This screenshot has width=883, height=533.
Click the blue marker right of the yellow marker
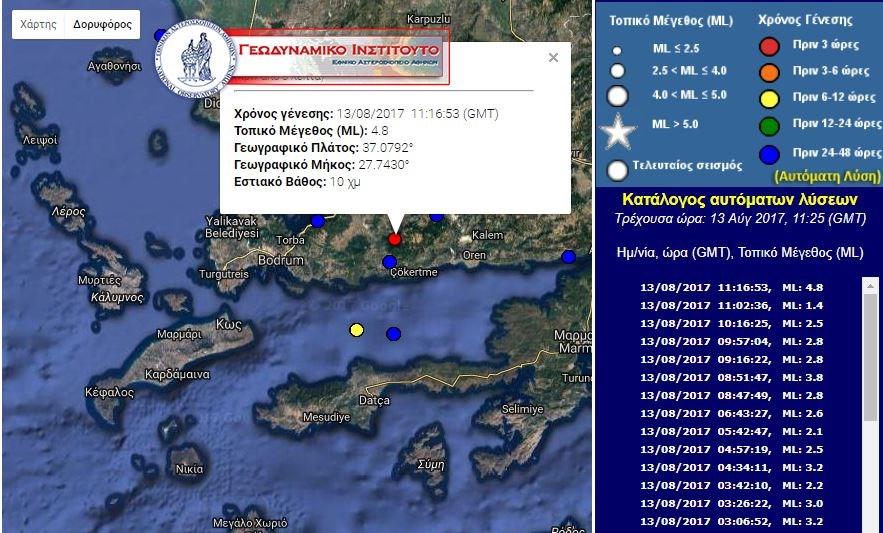393,333
